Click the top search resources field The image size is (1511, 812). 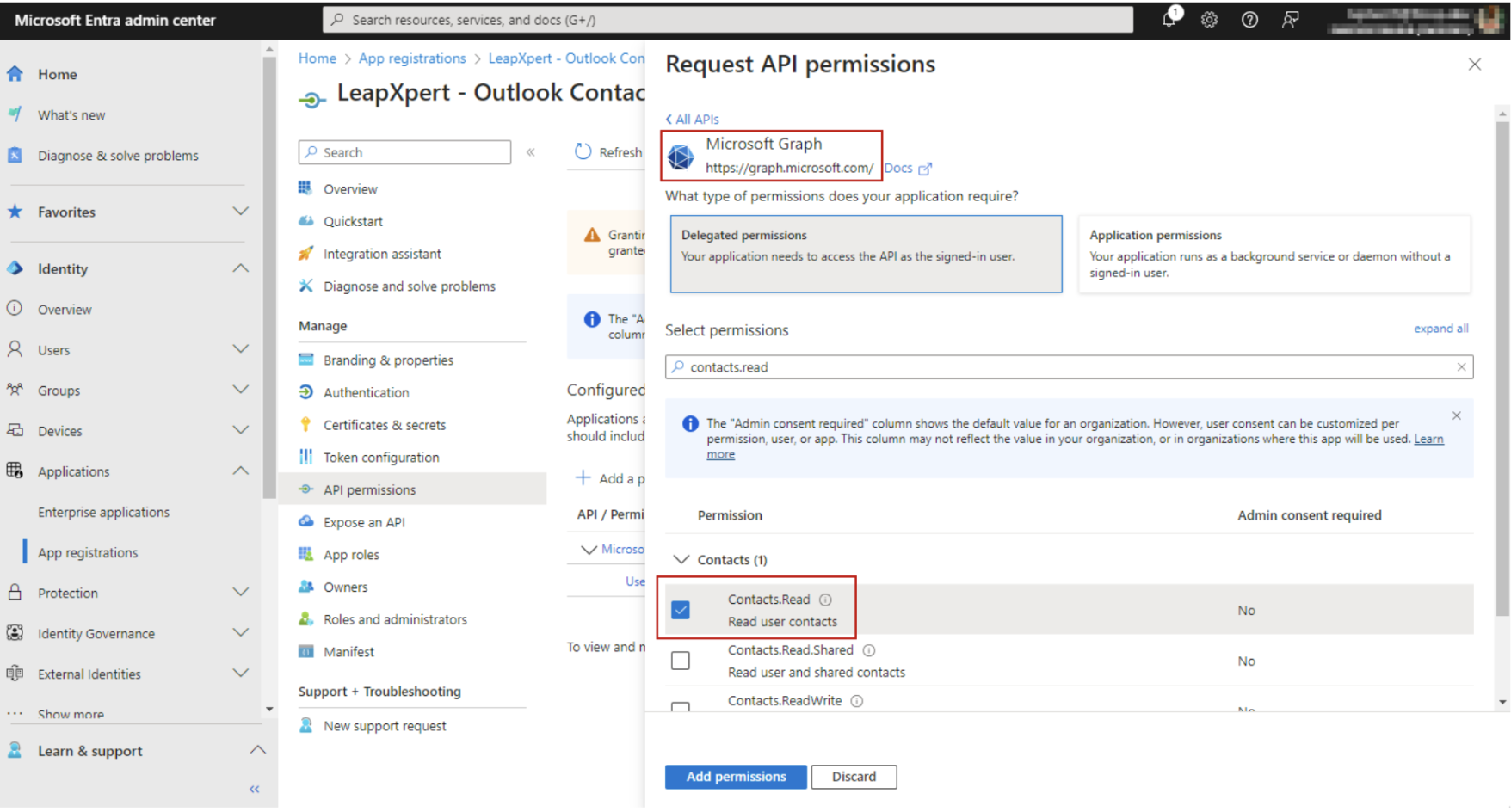click(728, 20)
